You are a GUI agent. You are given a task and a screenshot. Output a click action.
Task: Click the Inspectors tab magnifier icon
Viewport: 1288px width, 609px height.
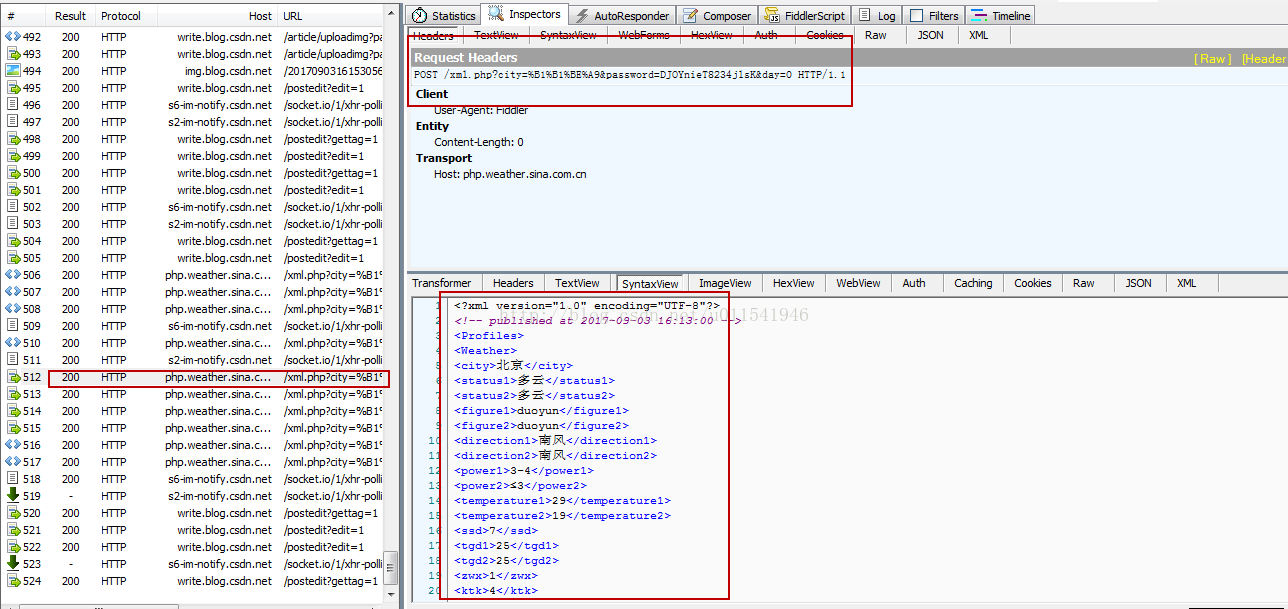495,14
